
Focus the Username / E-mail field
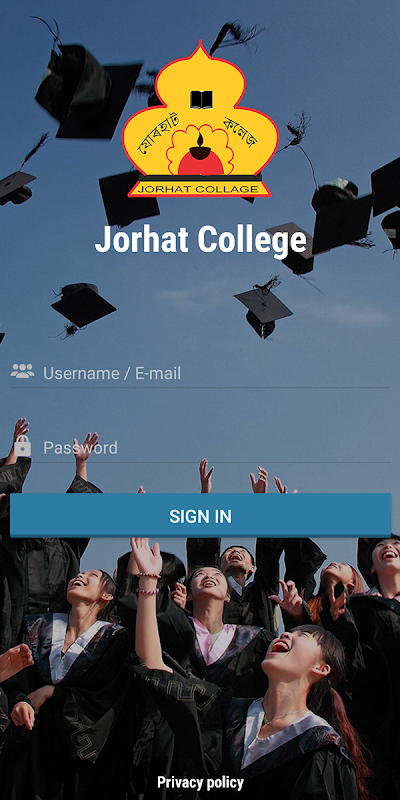pos(200,373)
